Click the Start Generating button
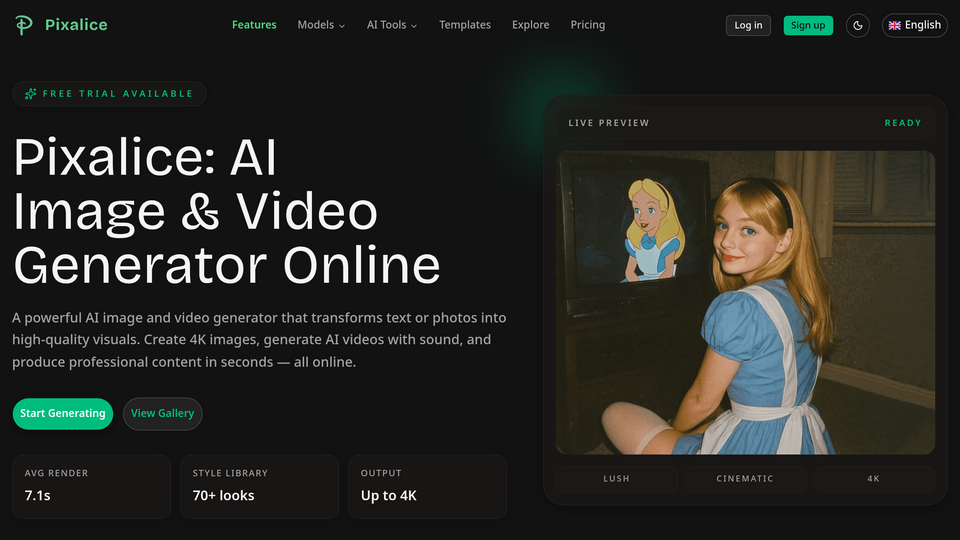The image size is (960, 540). pyautogui.click(x=62, y=413)
